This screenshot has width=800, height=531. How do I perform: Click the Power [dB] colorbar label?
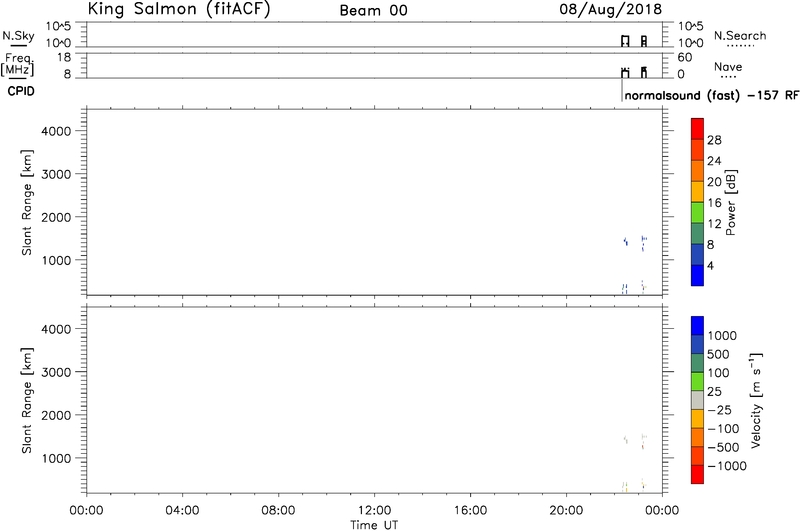[x=731, y=202]
